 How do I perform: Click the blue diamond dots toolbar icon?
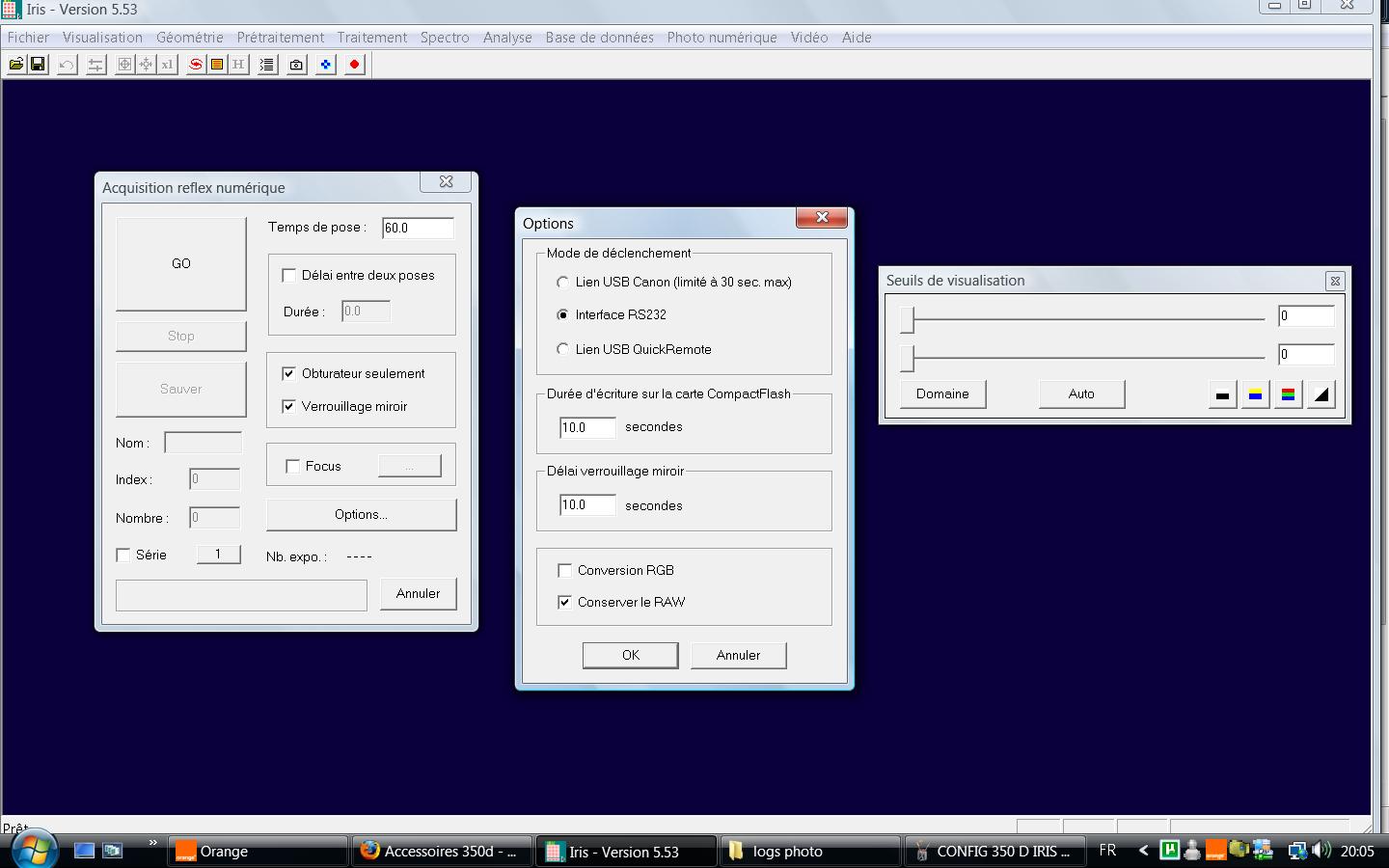coord(325,65)
